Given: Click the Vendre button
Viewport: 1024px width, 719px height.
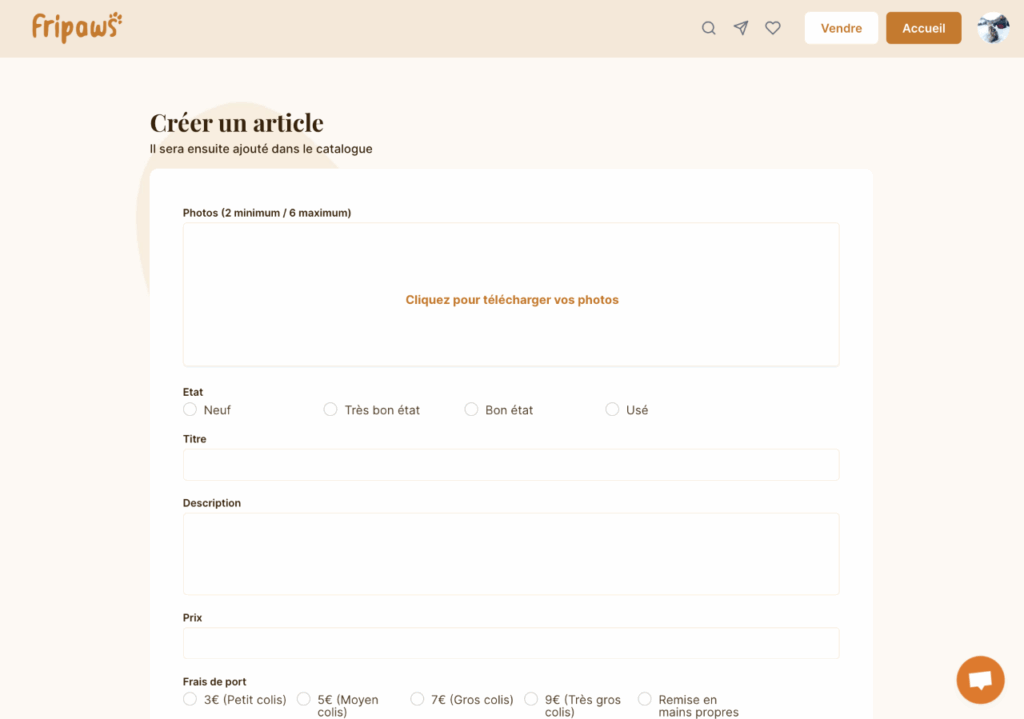Looking at the screenshot, I should coord(841,28).
